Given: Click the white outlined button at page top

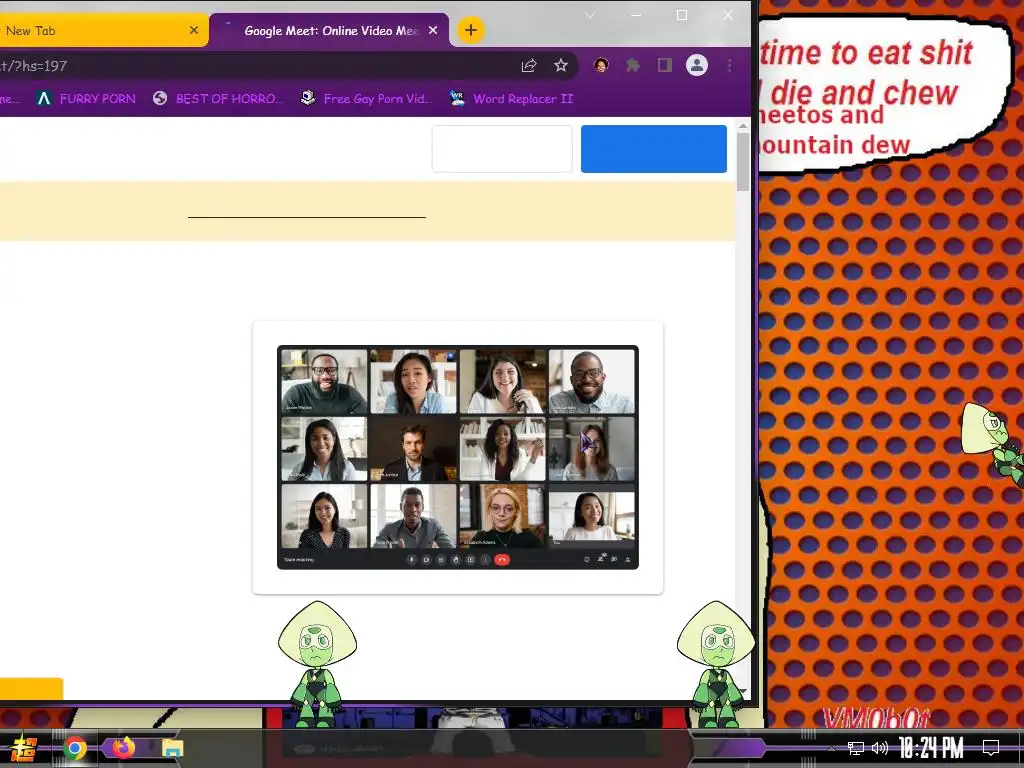Looking at the screenshot, I should click(502, 149).
